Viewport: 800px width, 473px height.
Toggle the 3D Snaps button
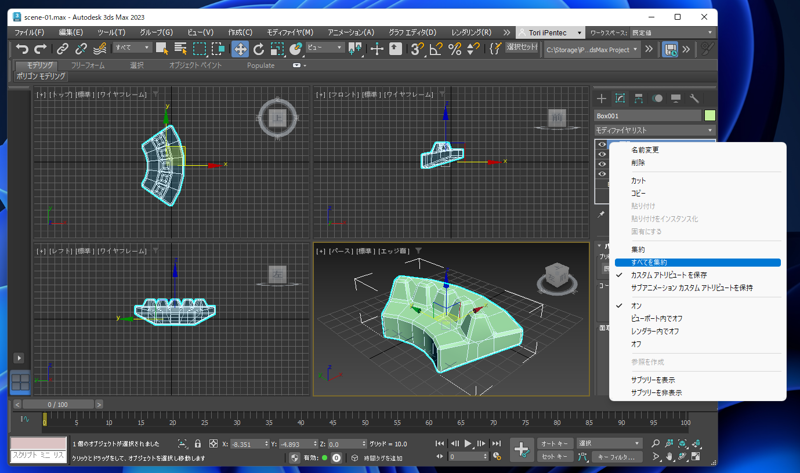point(417,48)
